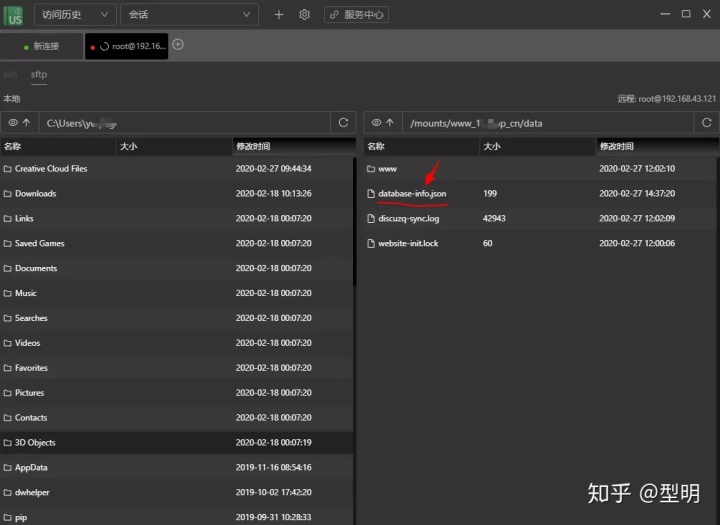Open 服务中心 button
The image size is (720, 525).
(356, 15)
